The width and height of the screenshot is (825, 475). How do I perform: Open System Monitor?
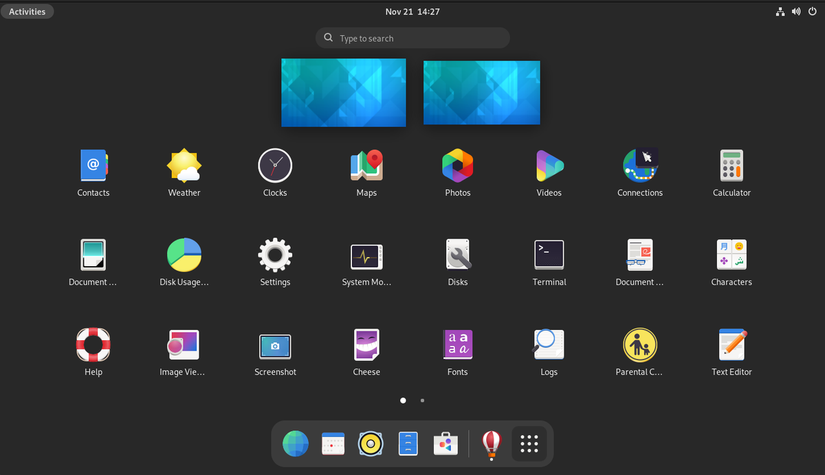366,262
